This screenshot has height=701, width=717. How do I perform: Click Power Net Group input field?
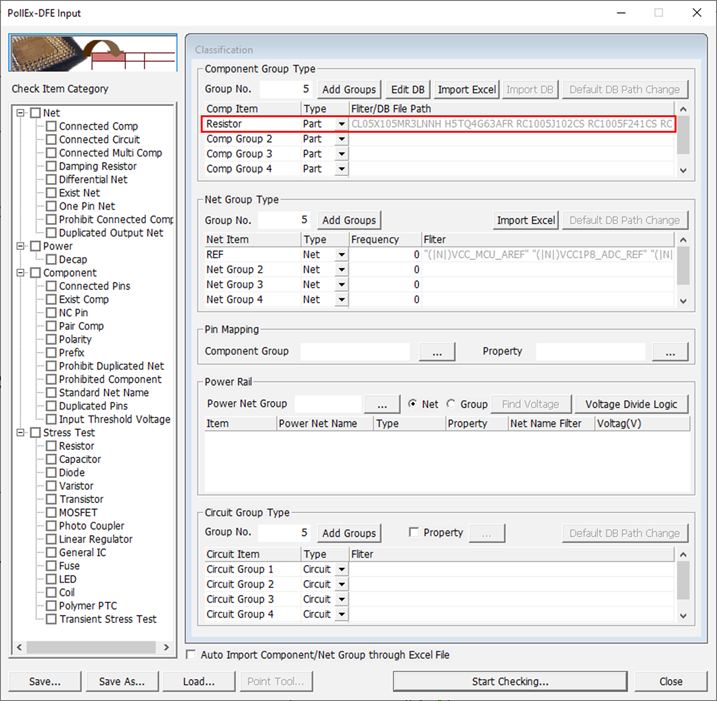coord(328,404)
